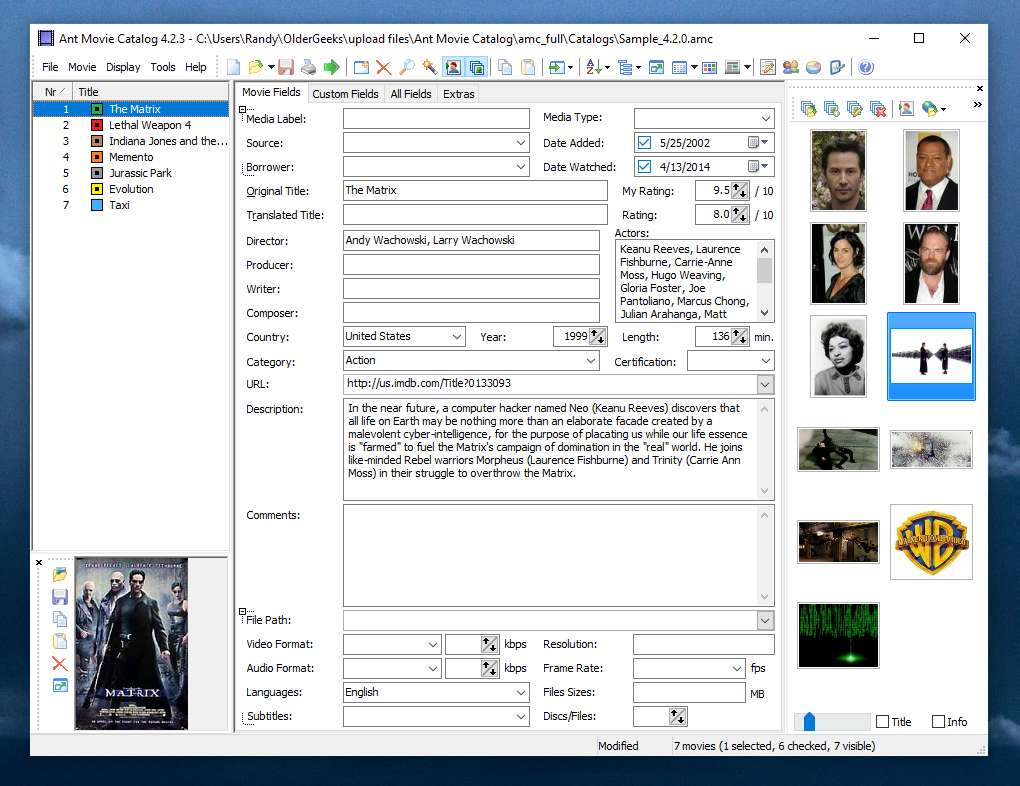Switch to the Custom Fields tab
The image size is (1020, 786).
[345, 94]
